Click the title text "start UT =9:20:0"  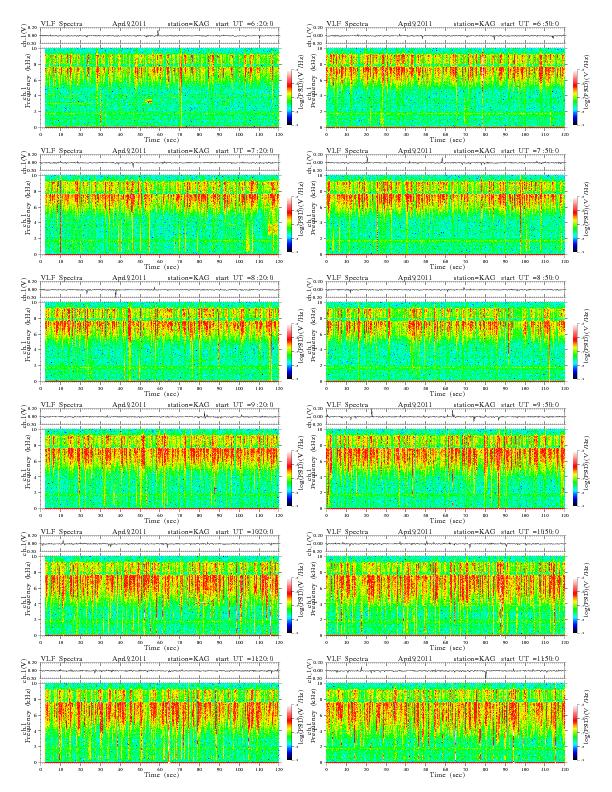tap(244, 405)
